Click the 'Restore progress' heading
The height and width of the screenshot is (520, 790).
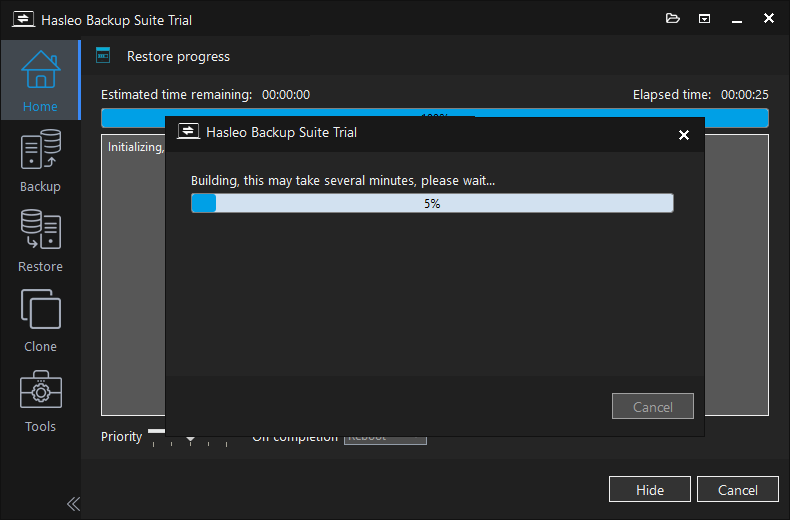tap(178, 56)
